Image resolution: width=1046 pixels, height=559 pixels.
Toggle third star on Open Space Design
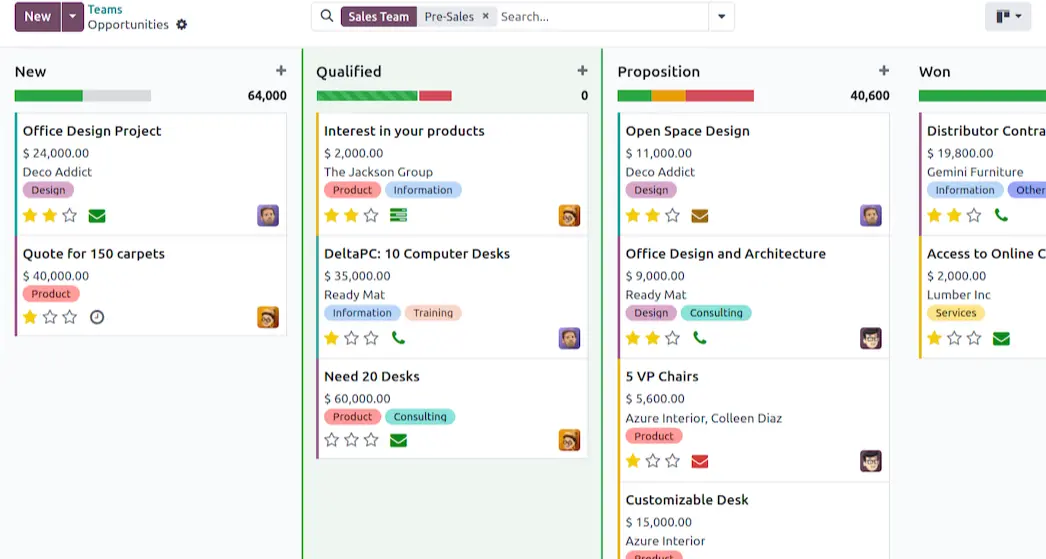coord(672,215)
